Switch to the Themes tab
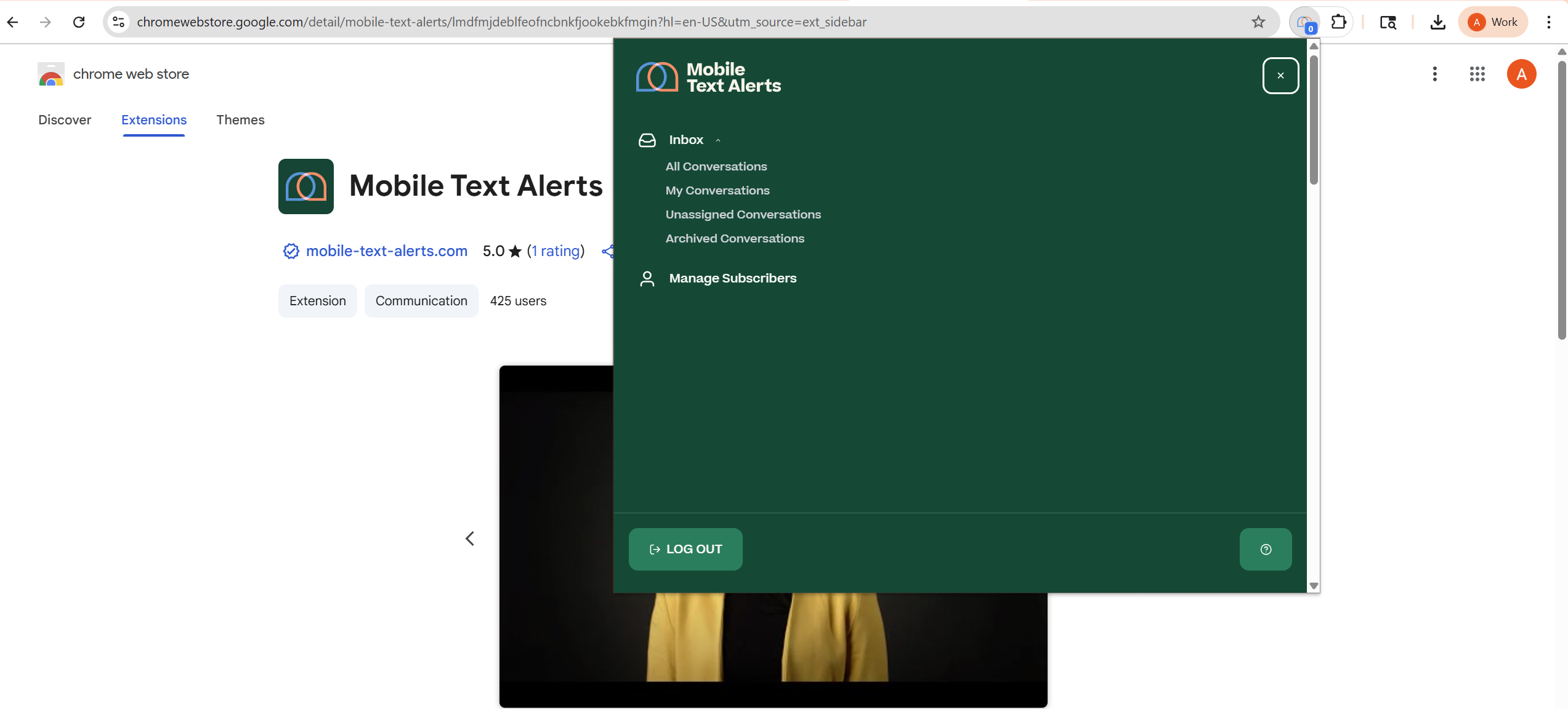The image size is (1568, 709). click(240, 120)
